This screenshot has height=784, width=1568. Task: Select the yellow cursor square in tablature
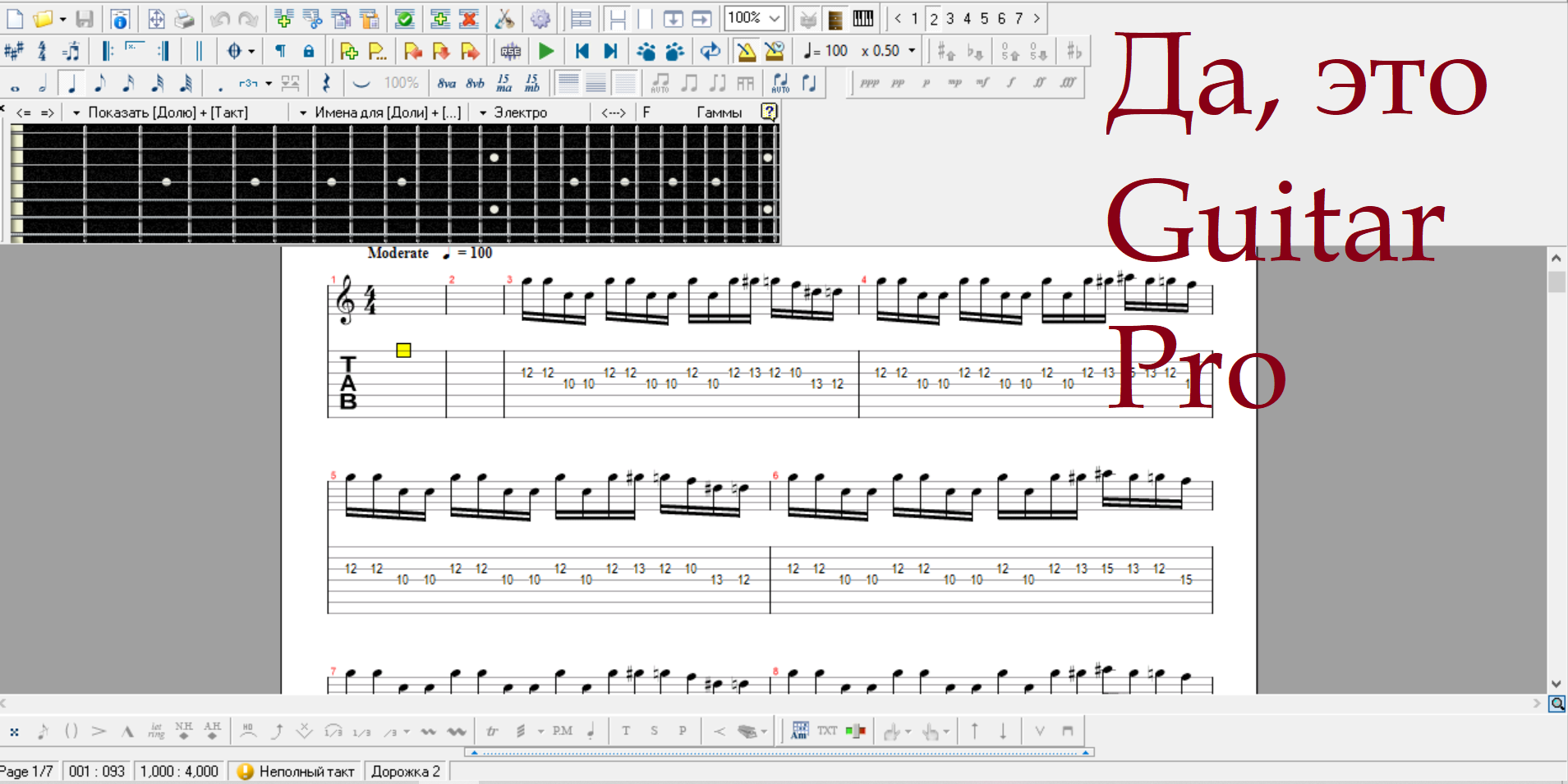coord(403,351)
